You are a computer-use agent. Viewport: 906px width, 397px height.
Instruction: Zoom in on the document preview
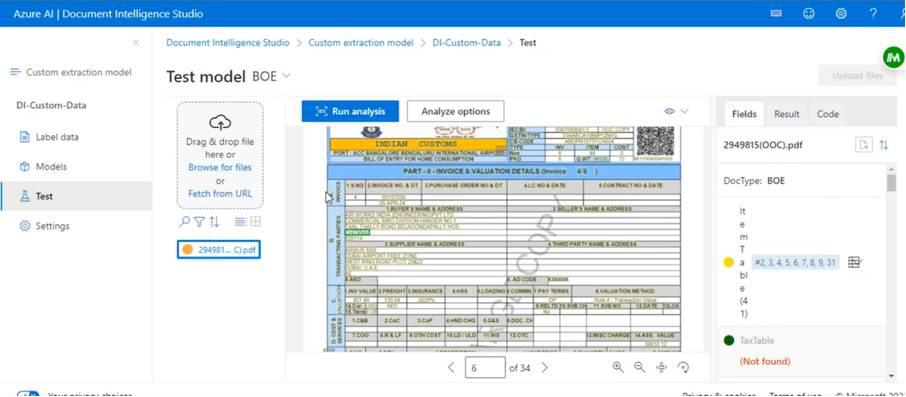pyautogui.click(x=618, y=367)
